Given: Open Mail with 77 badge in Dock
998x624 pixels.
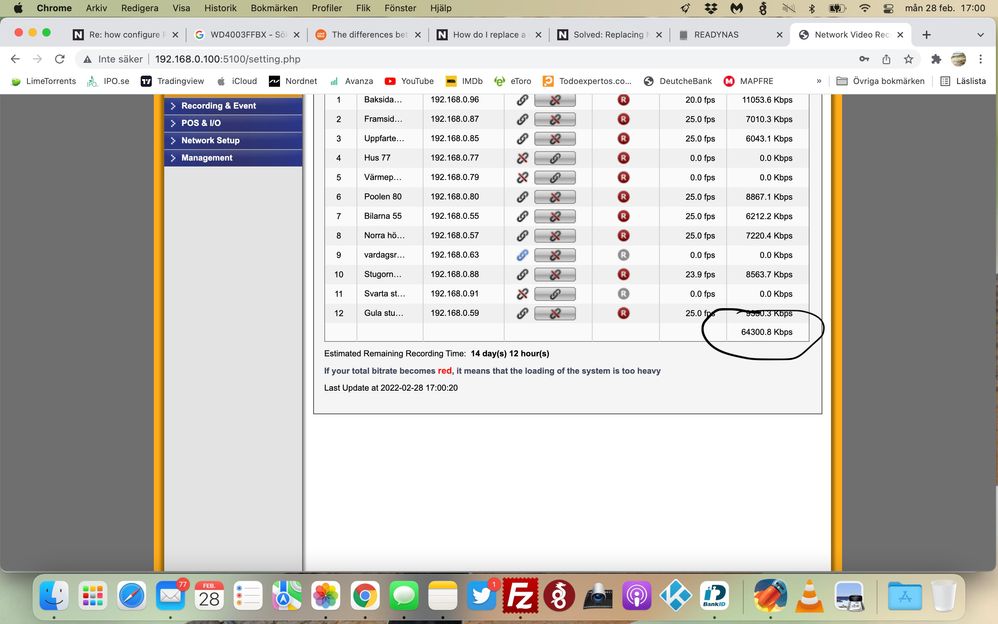Looking at the screenshot, I should point(171,596).
